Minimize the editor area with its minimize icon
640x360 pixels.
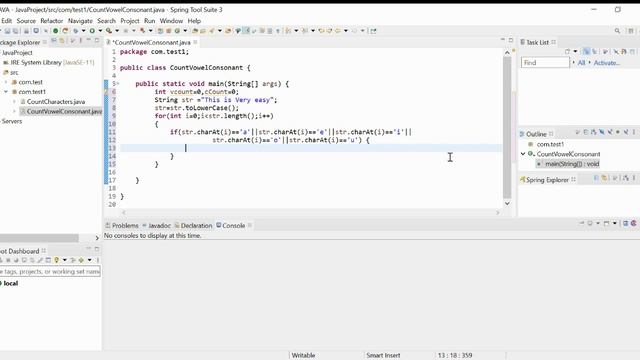(x=503, y=40)
